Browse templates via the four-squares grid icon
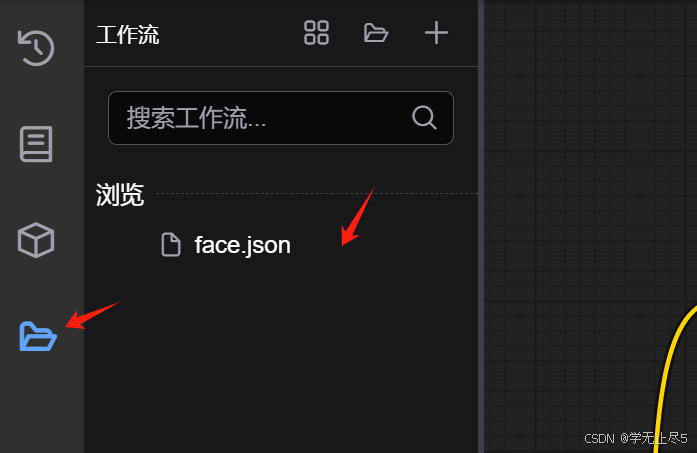Viewport: 697px width, 453px height. click(x=316, y=33)
